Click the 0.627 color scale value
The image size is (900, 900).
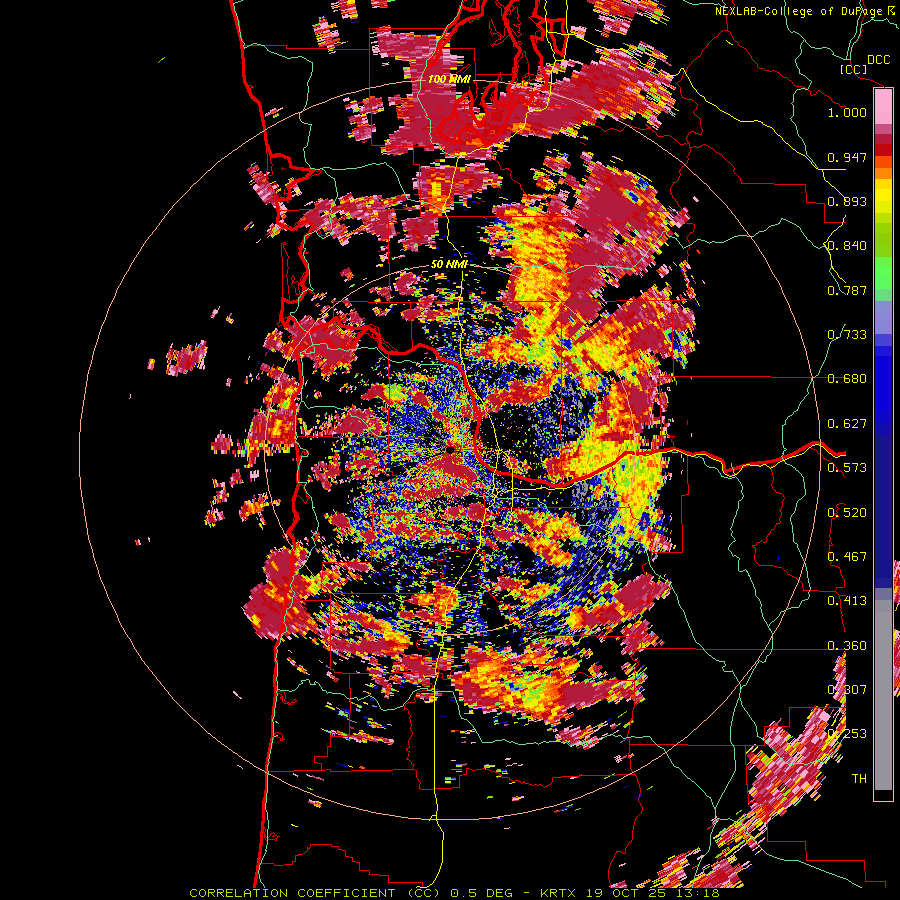[x=847, y=424]
